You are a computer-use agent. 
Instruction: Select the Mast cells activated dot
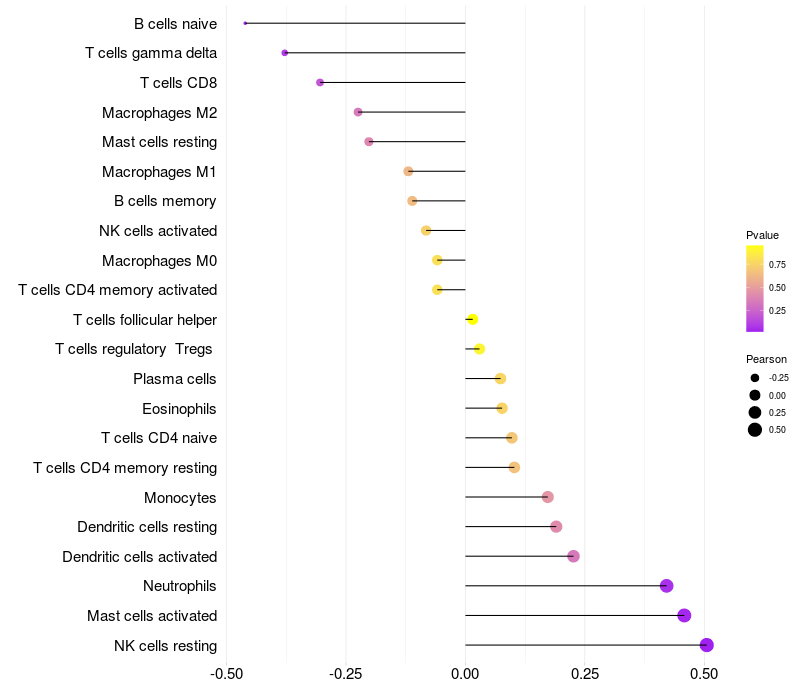pos(684,615)
